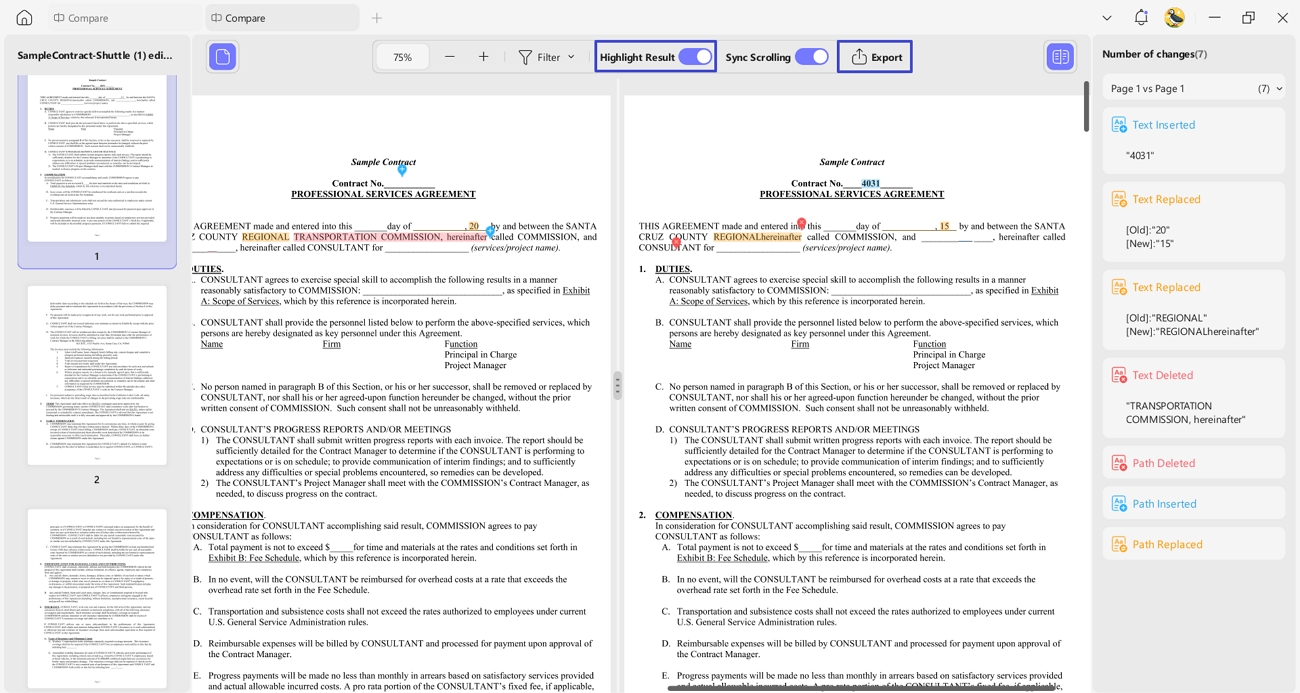The height and width of the screenshot is (693, 1300).
Task: Turn off Highlight Result switch
Action: [695, 57]
